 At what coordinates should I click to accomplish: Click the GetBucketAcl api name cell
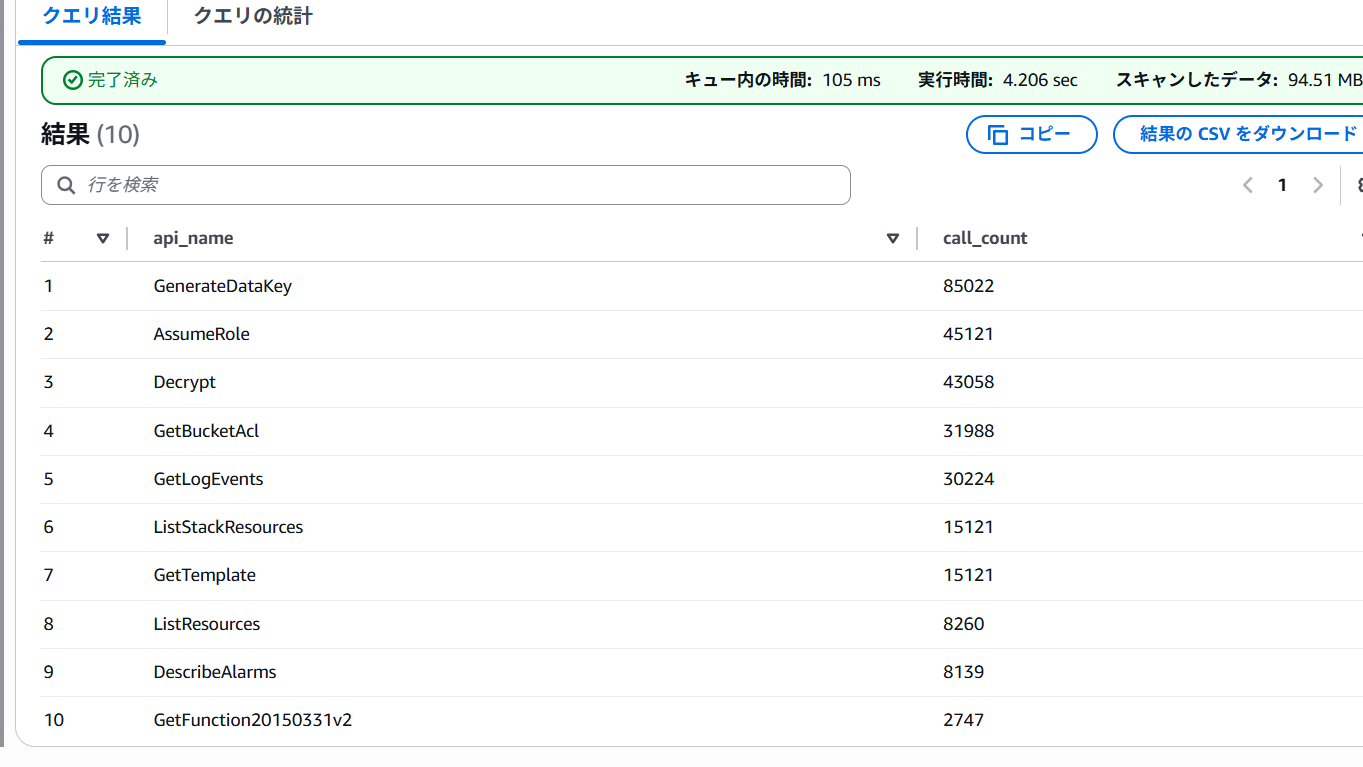coord(206,431)
